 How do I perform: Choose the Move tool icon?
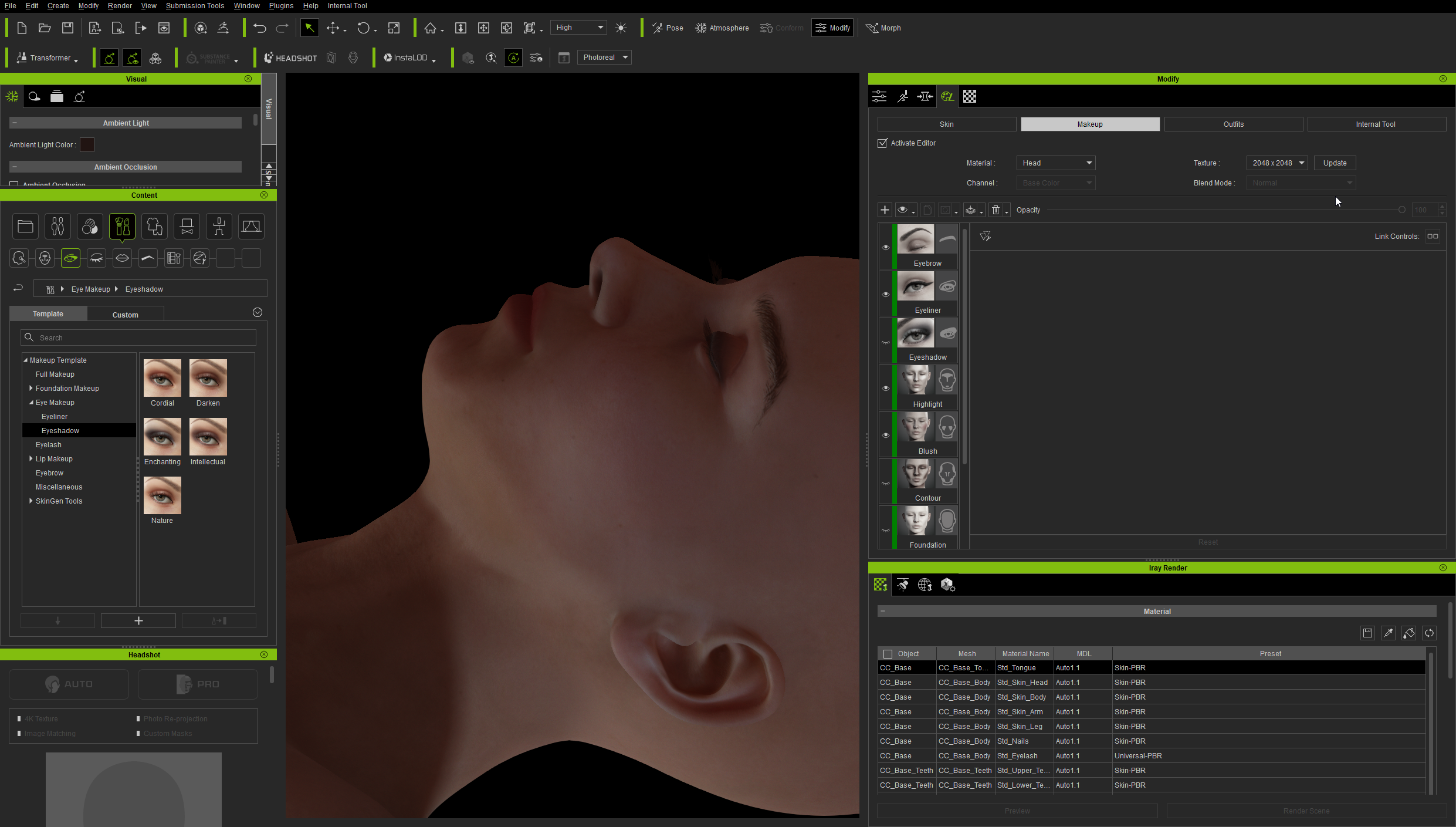pos(333,28)
